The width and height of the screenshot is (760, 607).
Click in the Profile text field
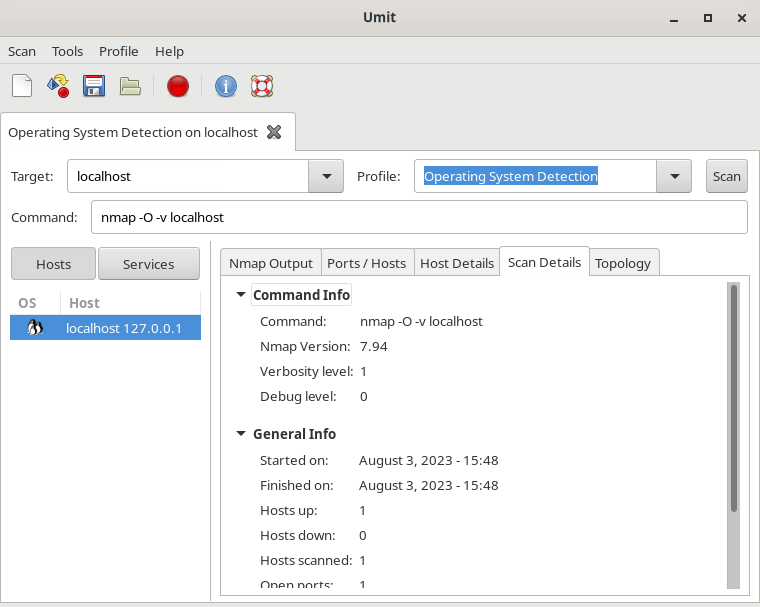535,176
